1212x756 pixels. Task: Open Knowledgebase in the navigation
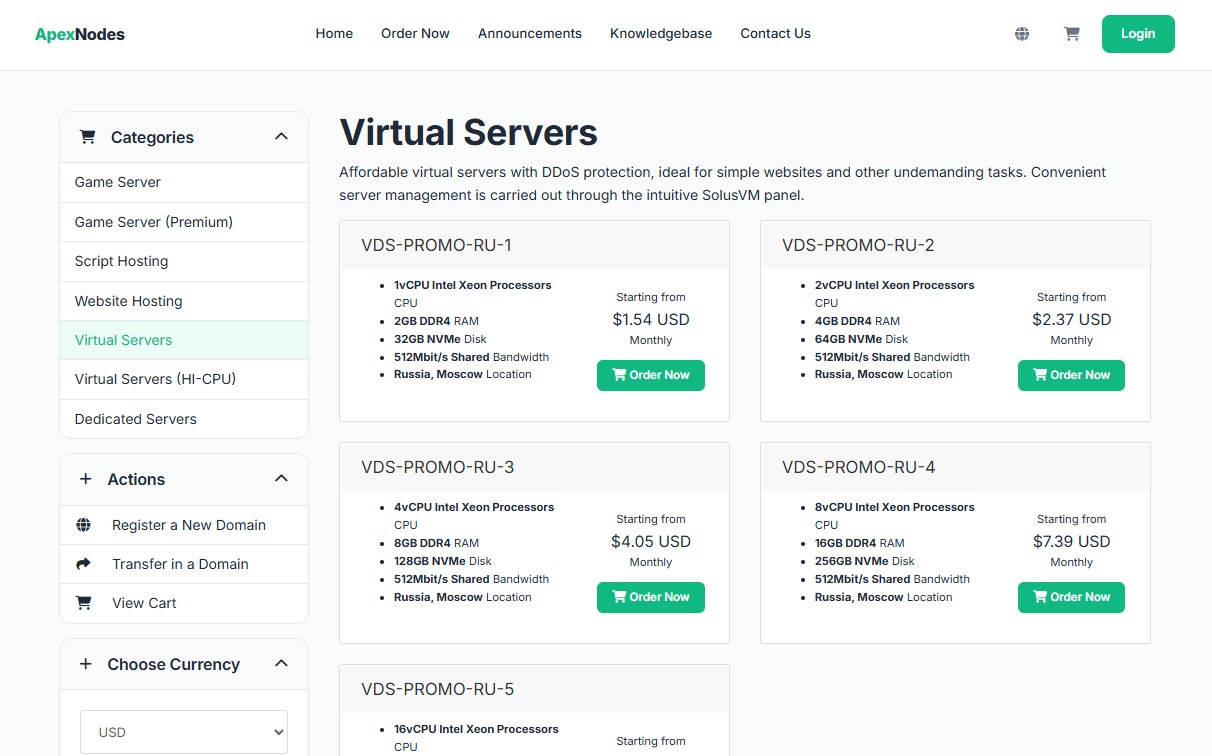click(661, 34)
